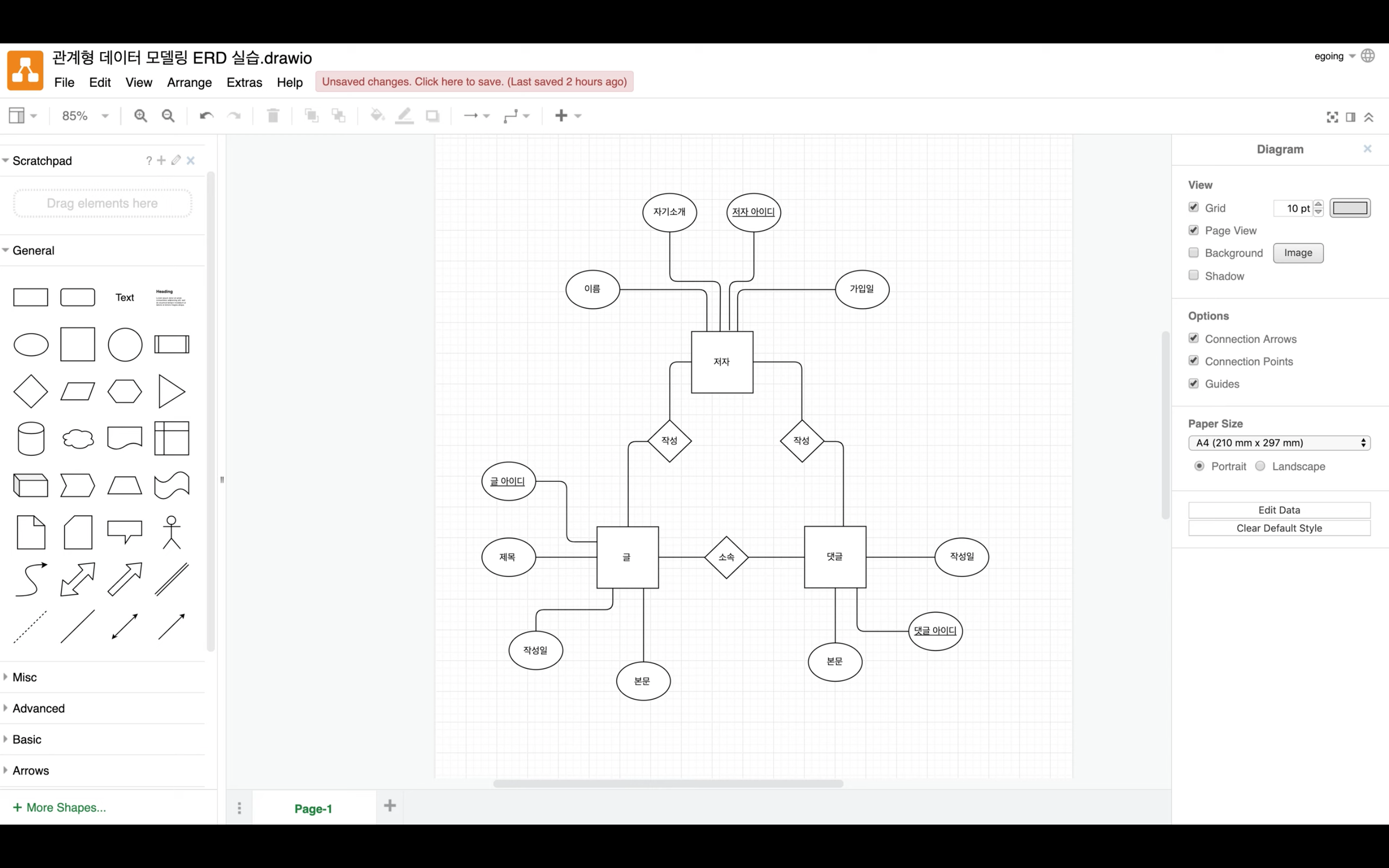Screen dimensions: 1389x868
Task: Open the 85% zoom level dropdown
Action: coord(85,116)
